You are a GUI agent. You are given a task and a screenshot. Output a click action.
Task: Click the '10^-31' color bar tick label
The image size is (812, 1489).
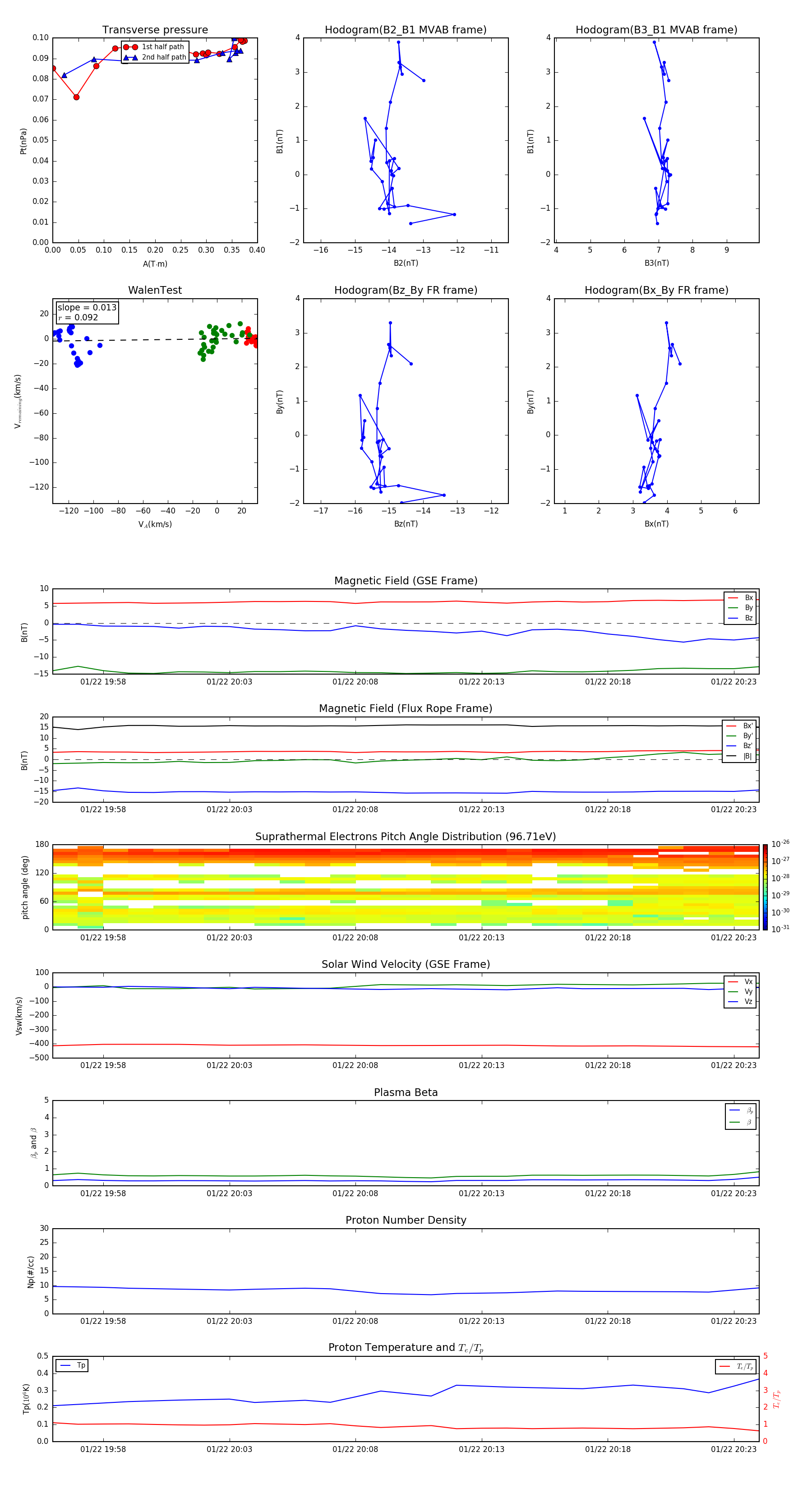(x=780, y=929)
